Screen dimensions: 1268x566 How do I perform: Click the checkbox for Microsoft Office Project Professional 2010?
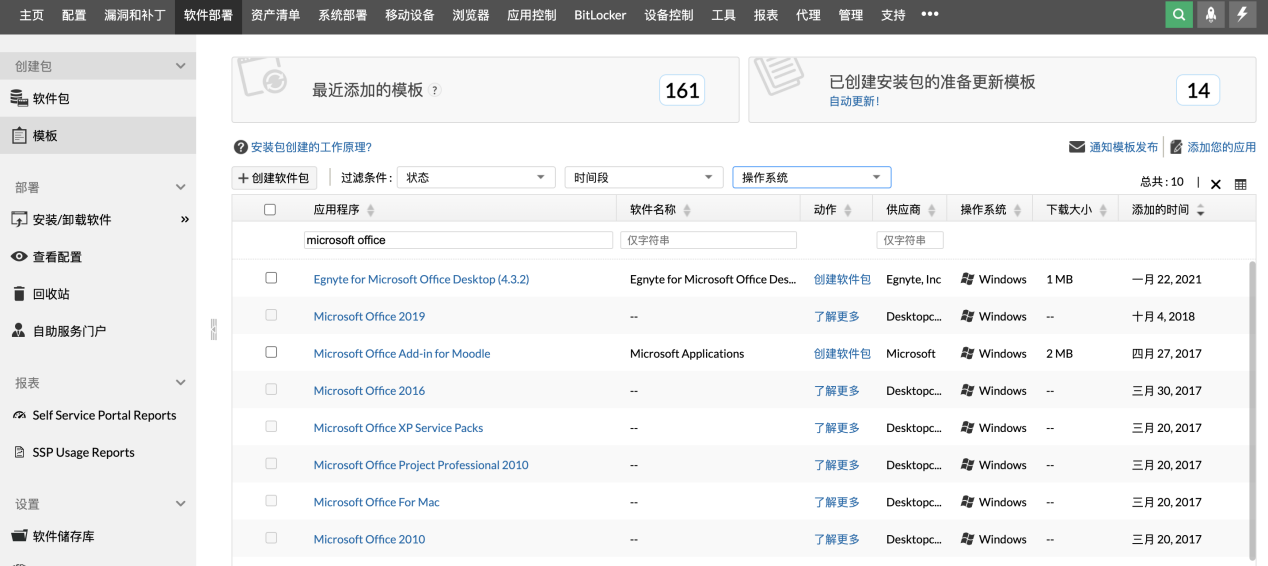(271, 463)
